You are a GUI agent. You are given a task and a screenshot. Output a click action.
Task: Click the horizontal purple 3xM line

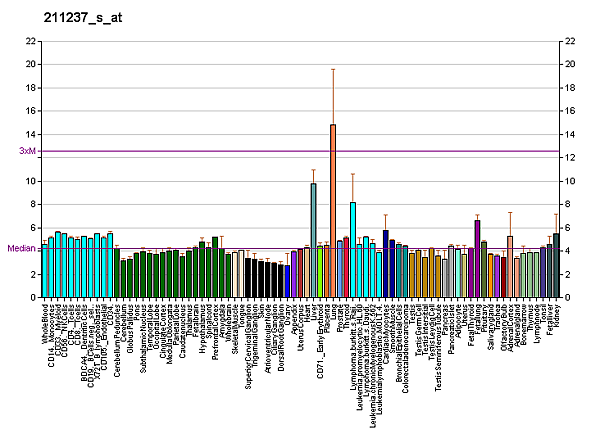[x=300, y=151]
